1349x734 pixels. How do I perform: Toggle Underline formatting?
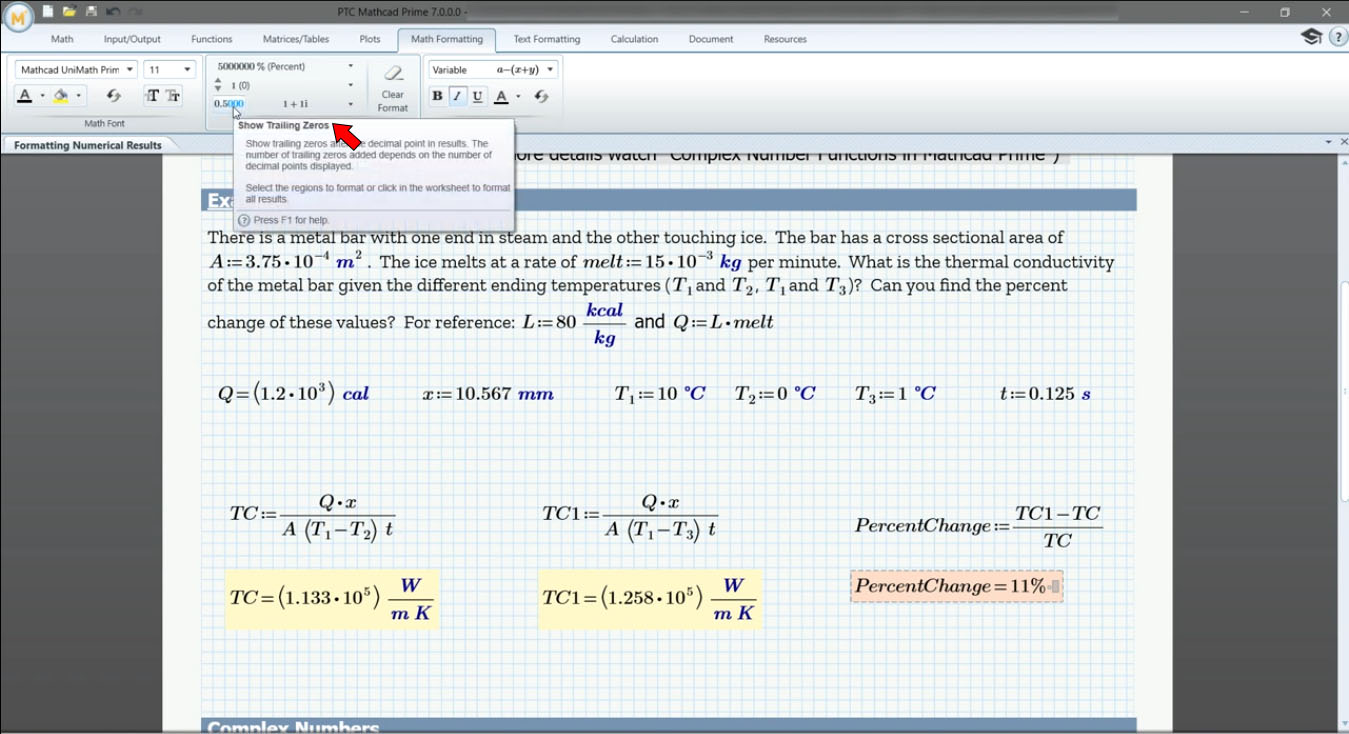(x=477, y=96)
